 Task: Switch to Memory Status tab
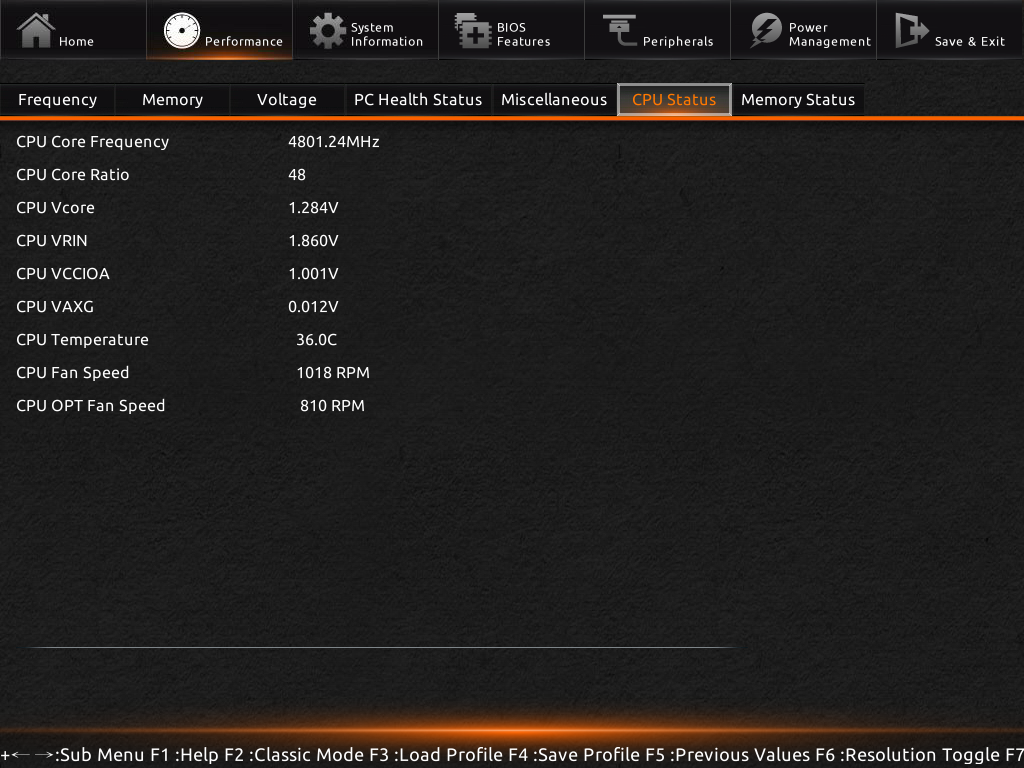(x=798, y=100)
